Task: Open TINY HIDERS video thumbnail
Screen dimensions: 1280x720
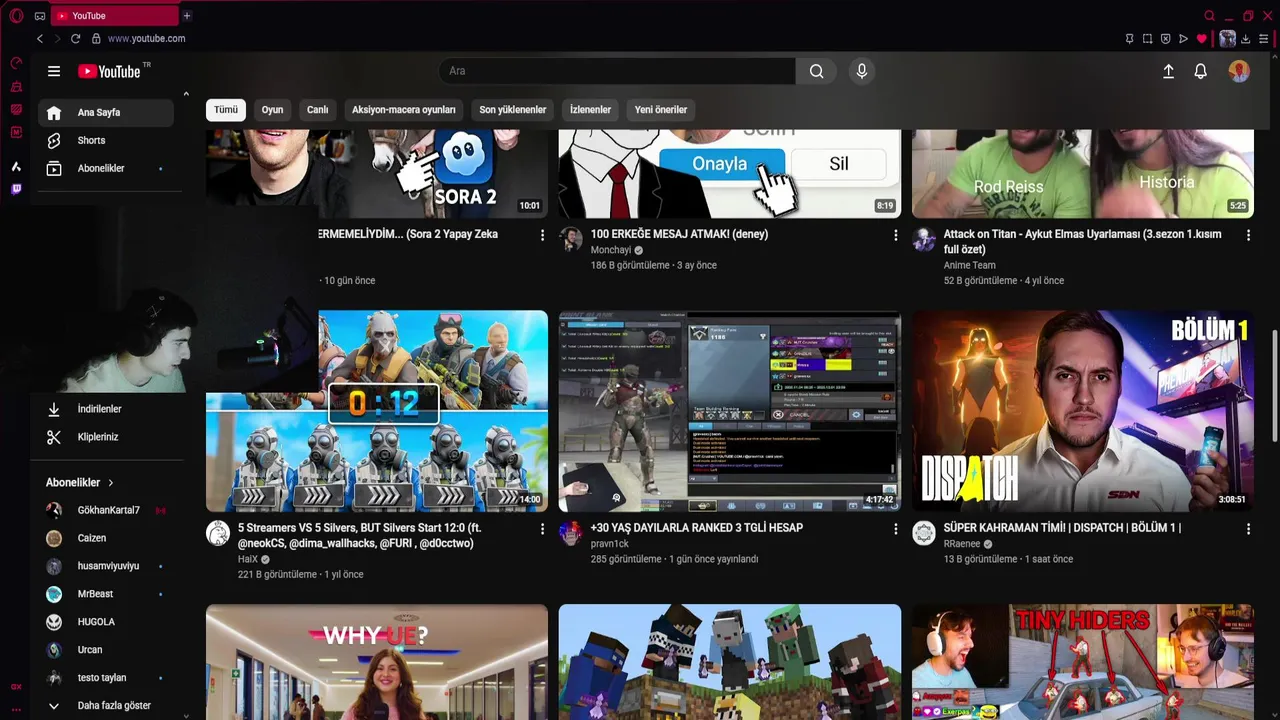Action: tap(1083, 662)
